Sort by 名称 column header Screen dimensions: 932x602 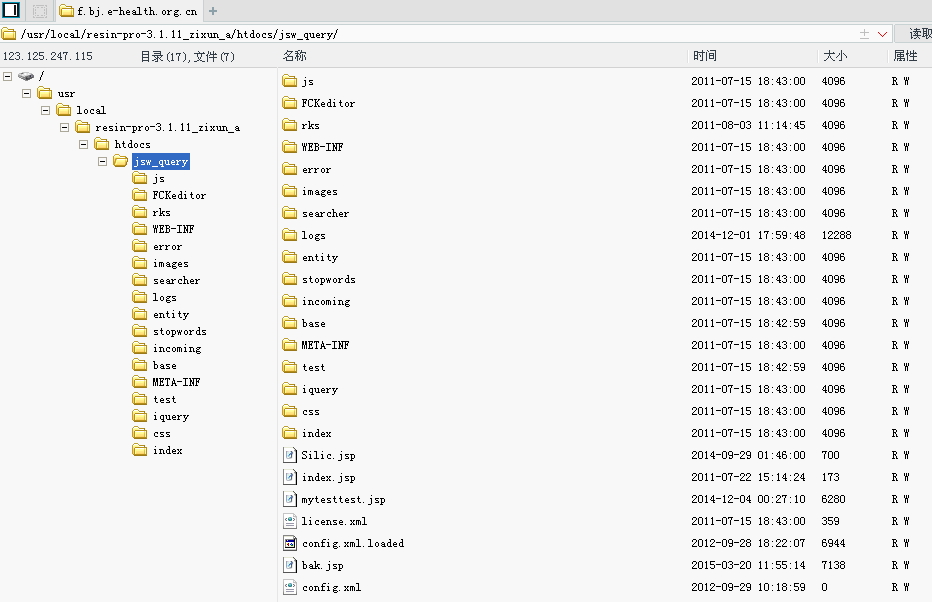(295, 56)
